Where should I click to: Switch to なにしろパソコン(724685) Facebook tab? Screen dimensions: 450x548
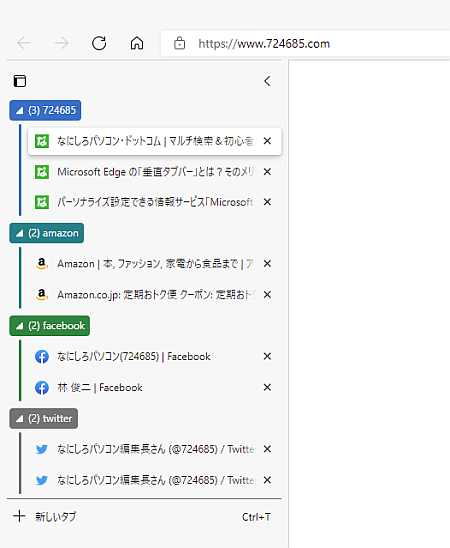click(x=154, y=356)
